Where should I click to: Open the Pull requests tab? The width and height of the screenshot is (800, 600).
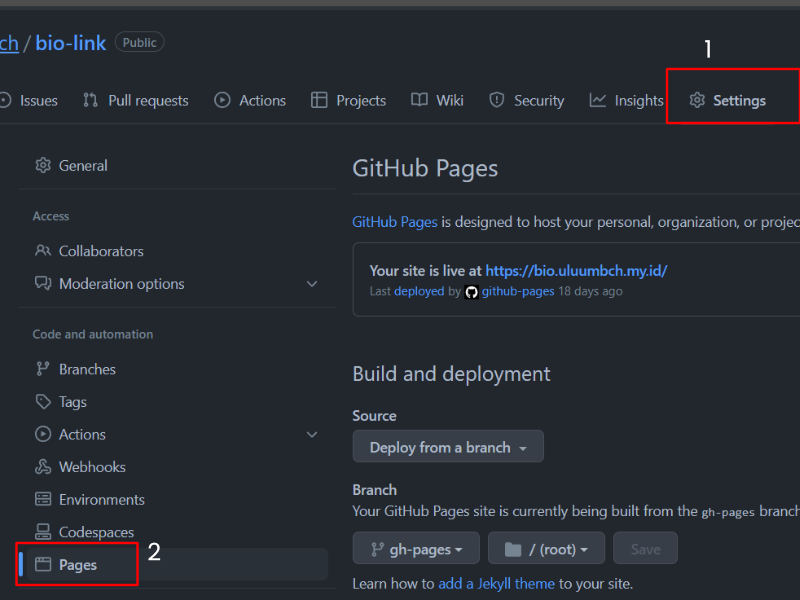coord(136,101)
